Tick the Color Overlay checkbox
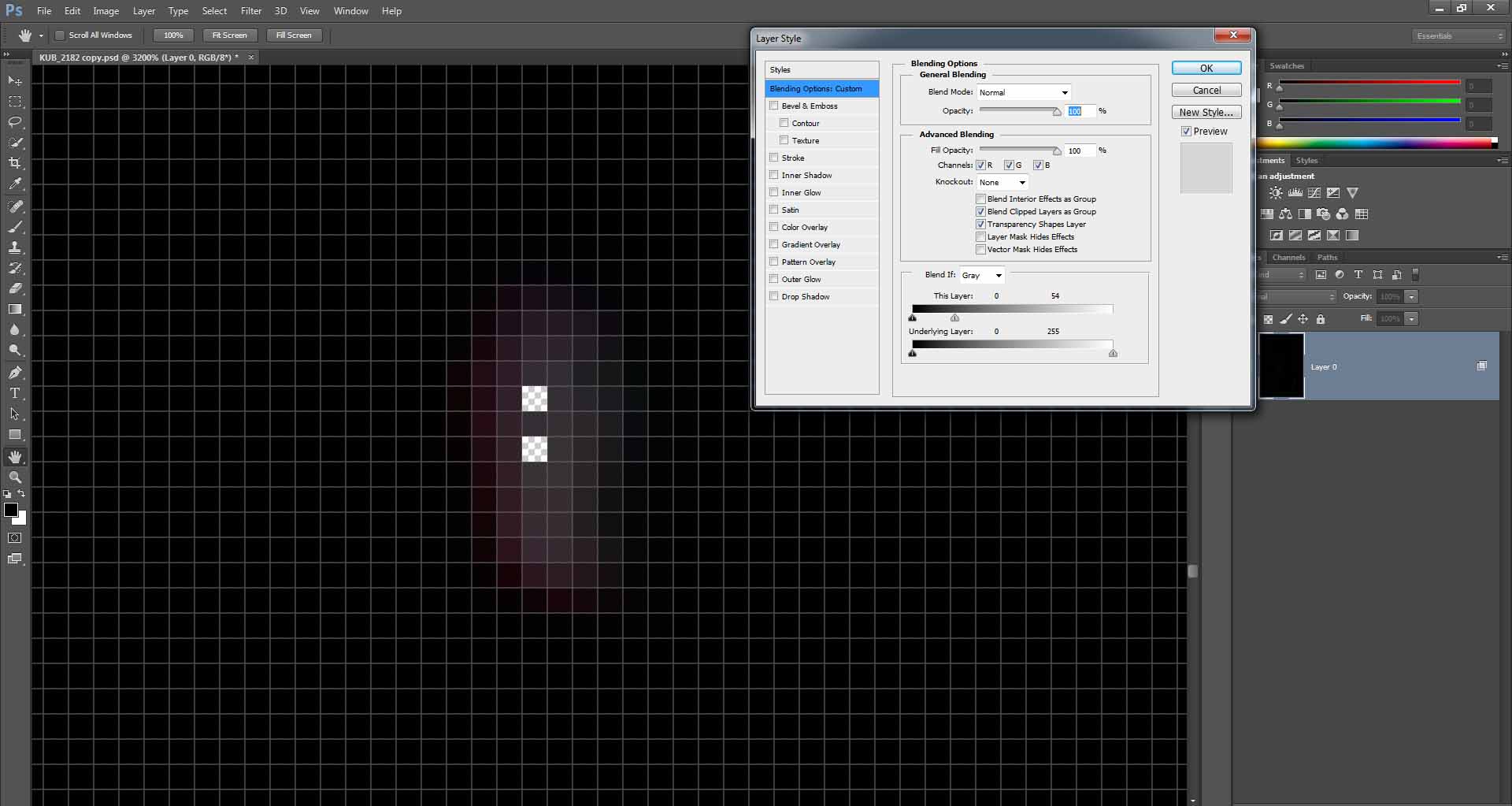Viewport: 1512px width, 806px height. (x=774, y=227)
